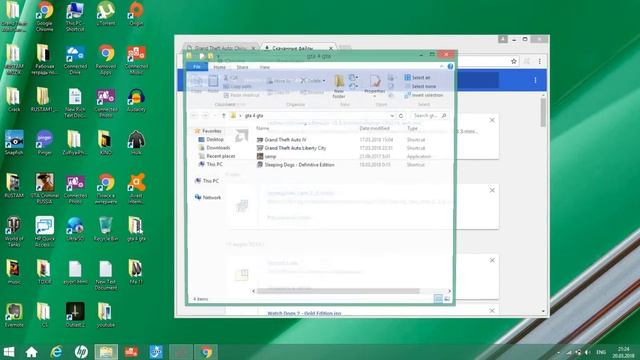
Task: Bookmark page with Chrome star icon
Action: pos(513,61)
